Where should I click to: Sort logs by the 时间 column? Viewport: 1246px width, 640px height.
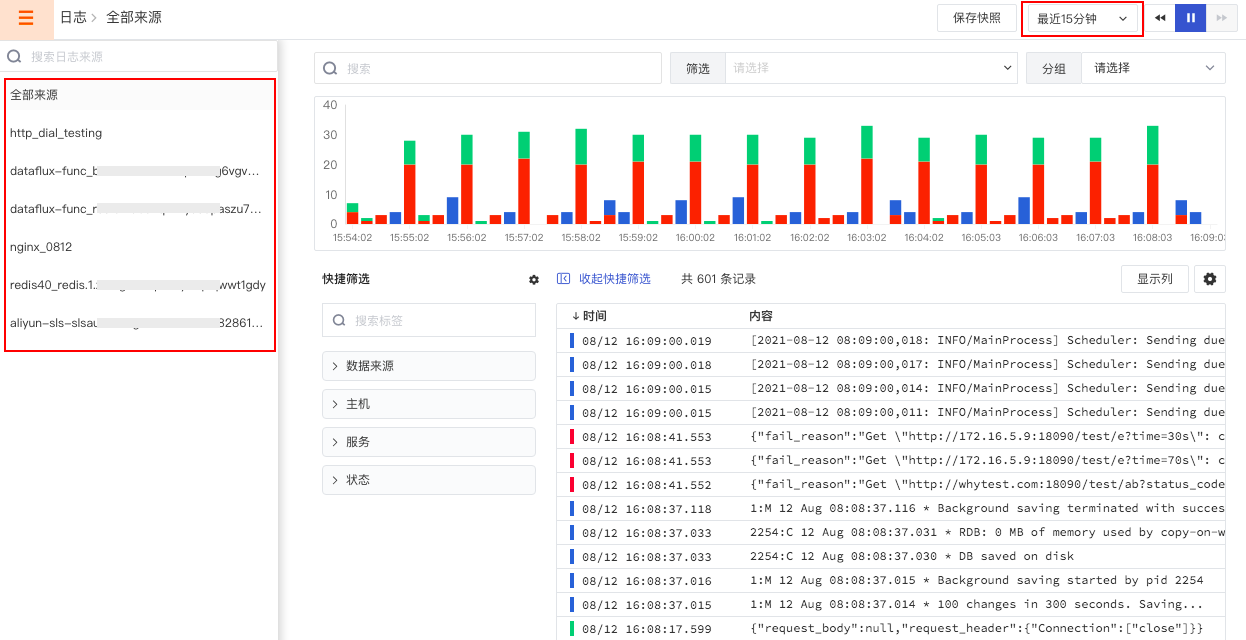[x=589, y=316]
